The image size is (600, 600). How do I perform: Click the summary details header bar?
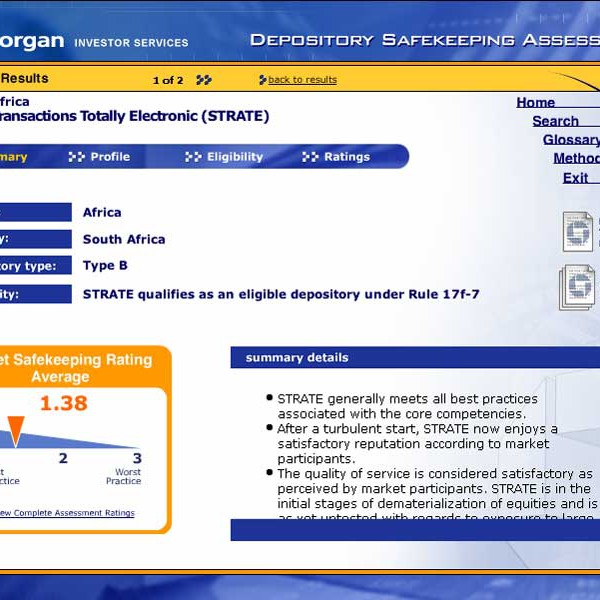[x=415, y=358]
